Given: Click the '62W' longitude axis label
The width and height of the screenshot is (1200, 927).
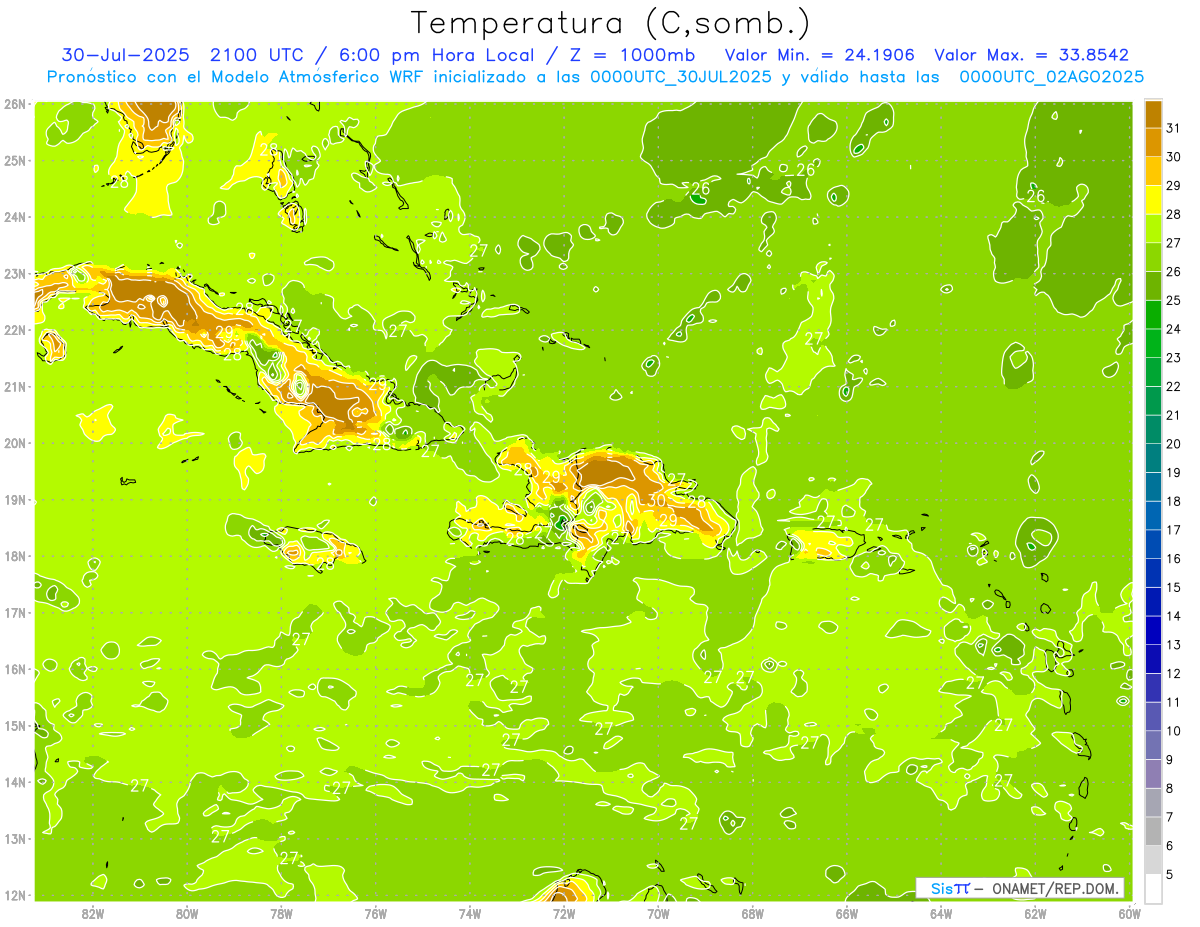Looking at the screenshot, I should [x=1035, y=913].
